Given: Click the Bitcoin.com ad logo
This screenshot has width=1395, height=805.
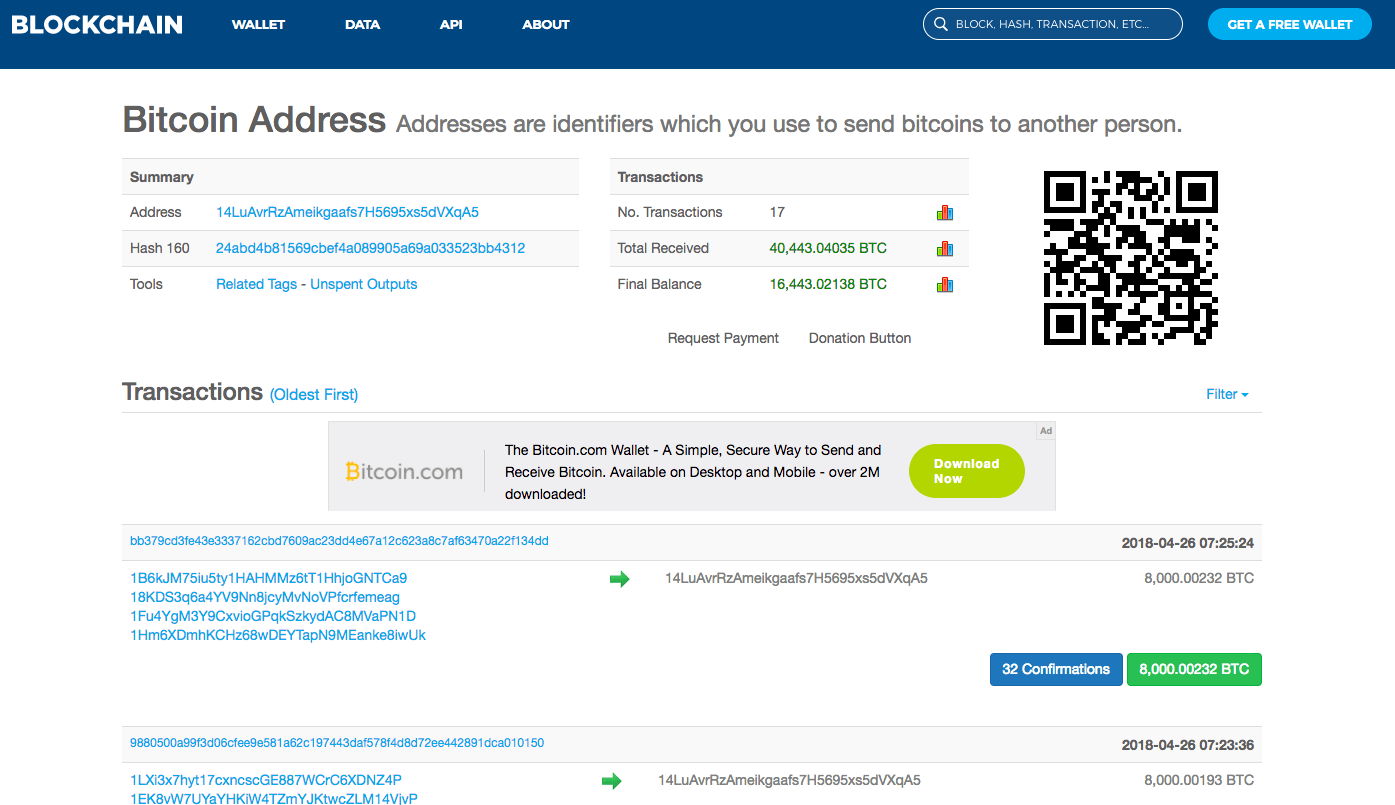Looking at the screenshot, I should click(x=404, y=471).
